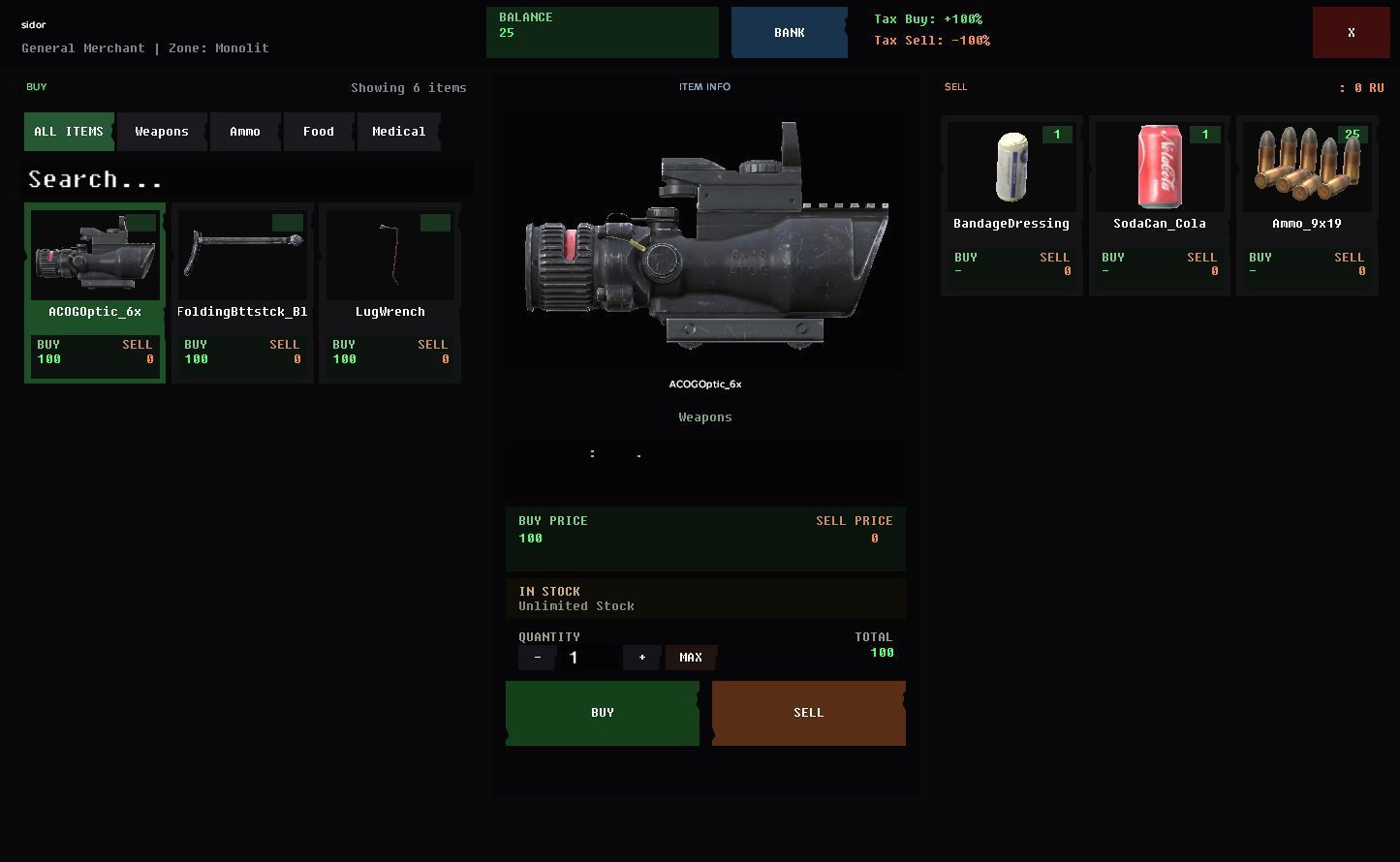Screen dimensions: 1400x862
Task: Close the merchant window with X
Action: [x=1352, y=33]
